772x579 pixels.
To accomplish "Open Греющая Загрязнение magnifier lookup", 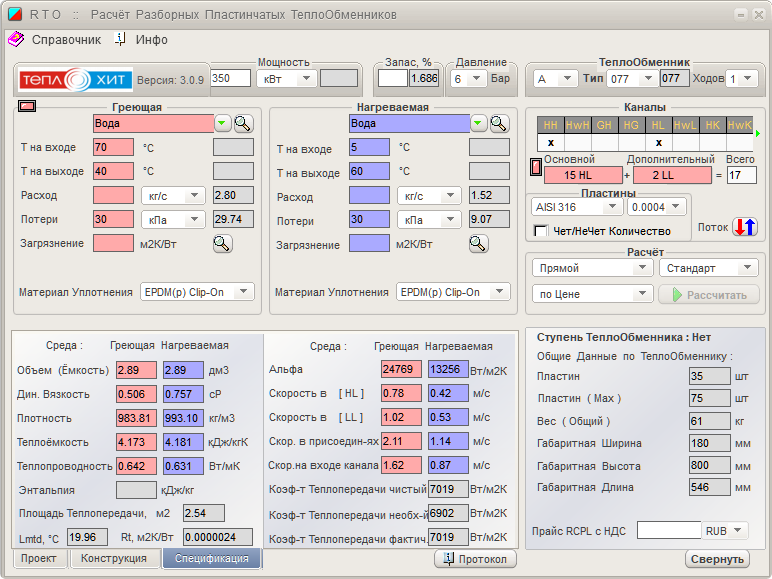I will (x=223, y=243).
